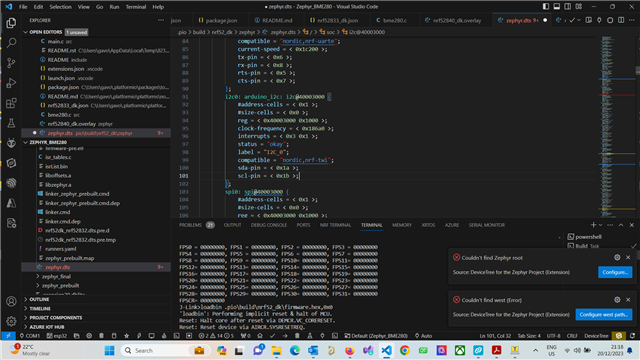Click the COM1 port in status bar
This screenshot has width=640, height=360.
[x=29, y=336]
